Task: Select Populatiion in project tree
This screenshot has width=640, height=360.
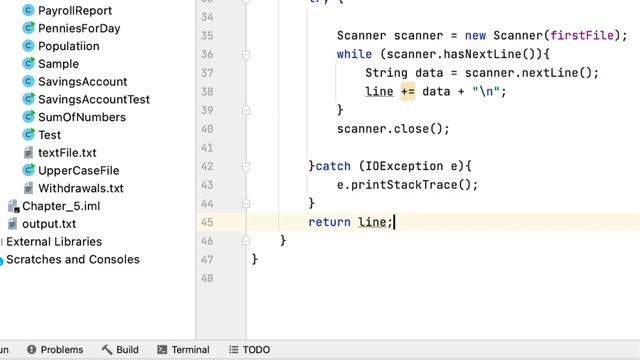Action: (x=69, y=46)
